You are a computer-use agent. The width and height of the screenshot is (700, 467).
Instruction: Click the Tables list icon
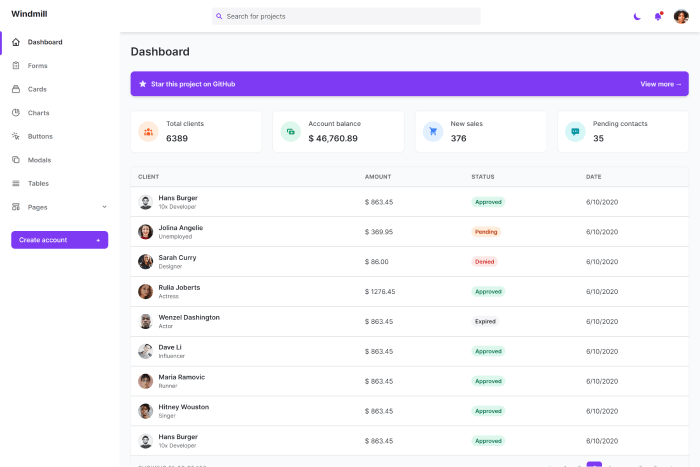16,183
